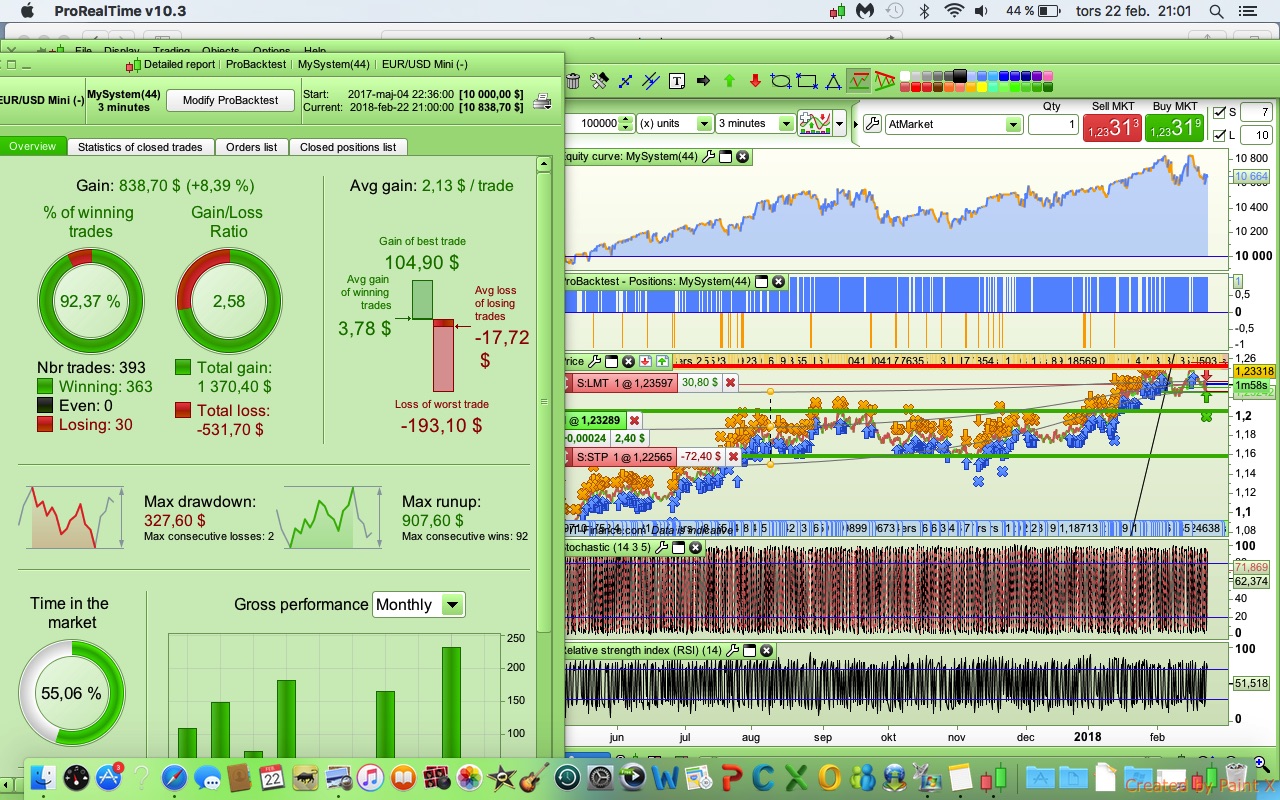The width and height of the screenshot is (1280, 800).
Task: Select the blue parallel channel drawing tool
Action: [x=651, y=81]
